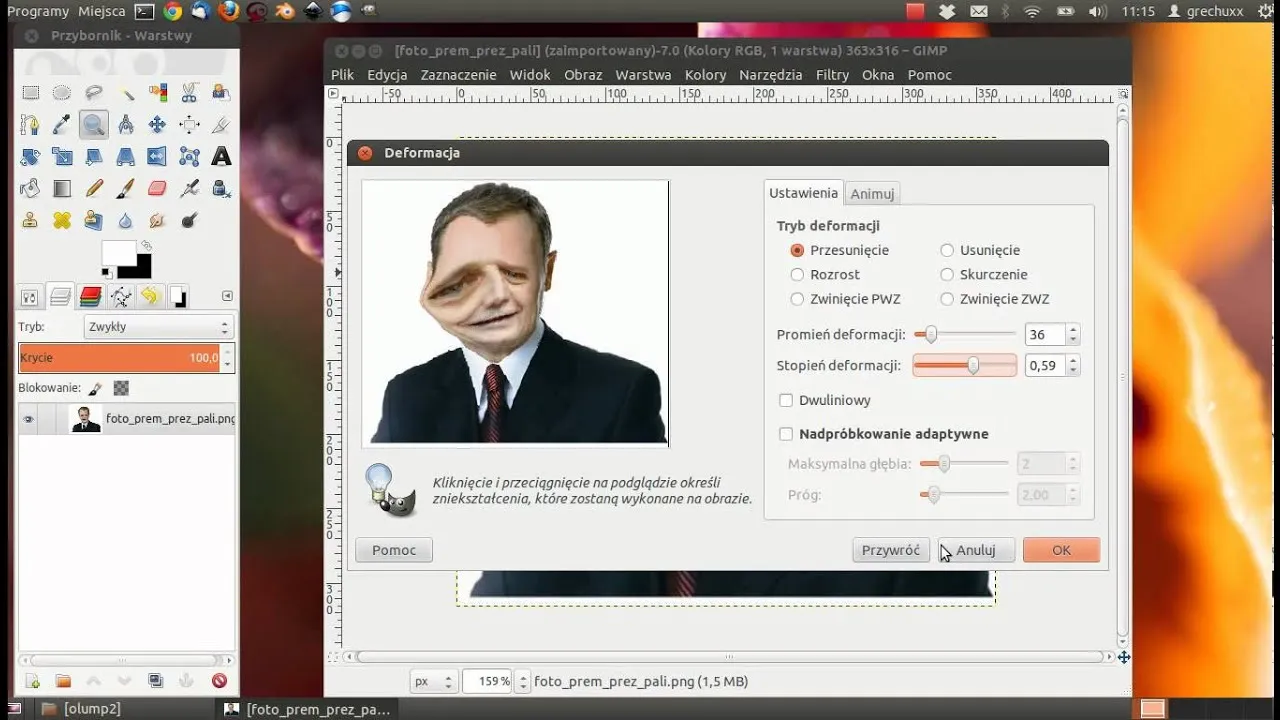Pick the Pencil tool in the toolbox

click(x=94, y=188)
